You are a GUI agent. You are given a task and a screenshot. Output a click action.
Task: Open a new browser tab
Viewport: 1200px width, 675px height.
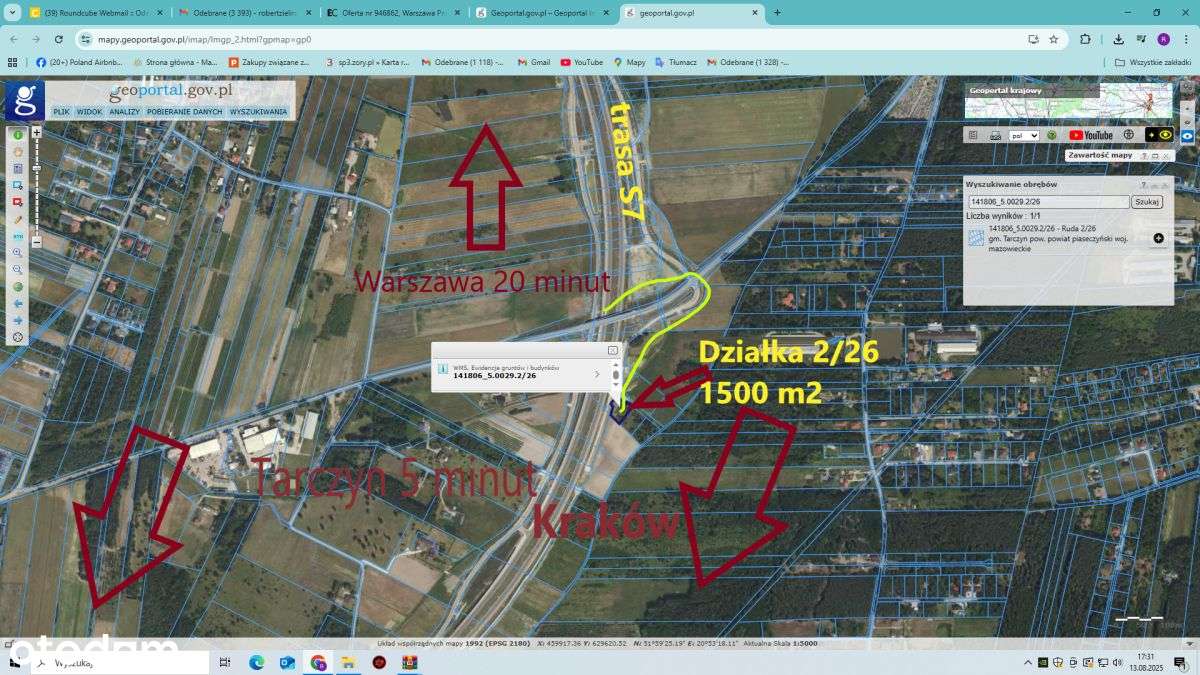pyautogui.click(x=777, y=12)
